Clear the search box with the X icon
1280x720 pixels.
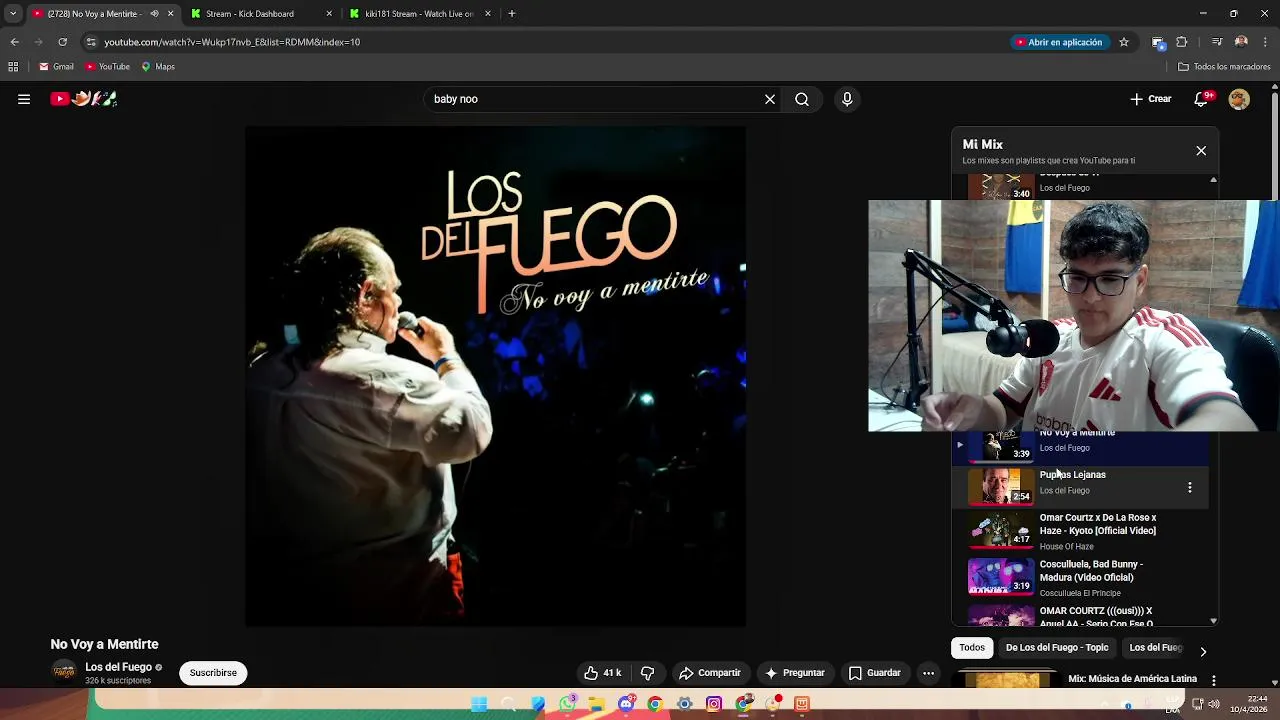(770, 99)
